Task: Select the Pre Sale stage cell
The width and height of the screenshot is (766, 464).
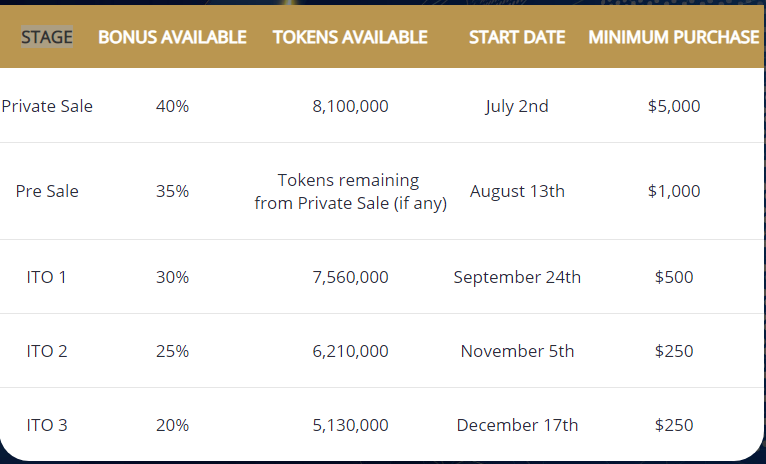Action: click(47, 191)
